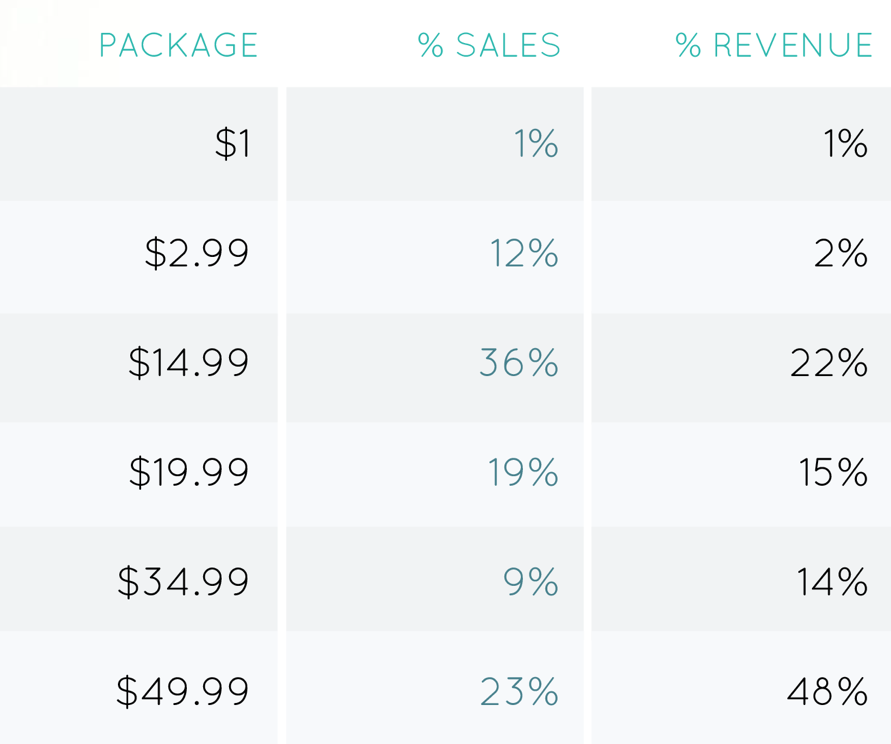Click the 12% sales value
The width and height of the screenshot is (891, 744).
(524, 254)
